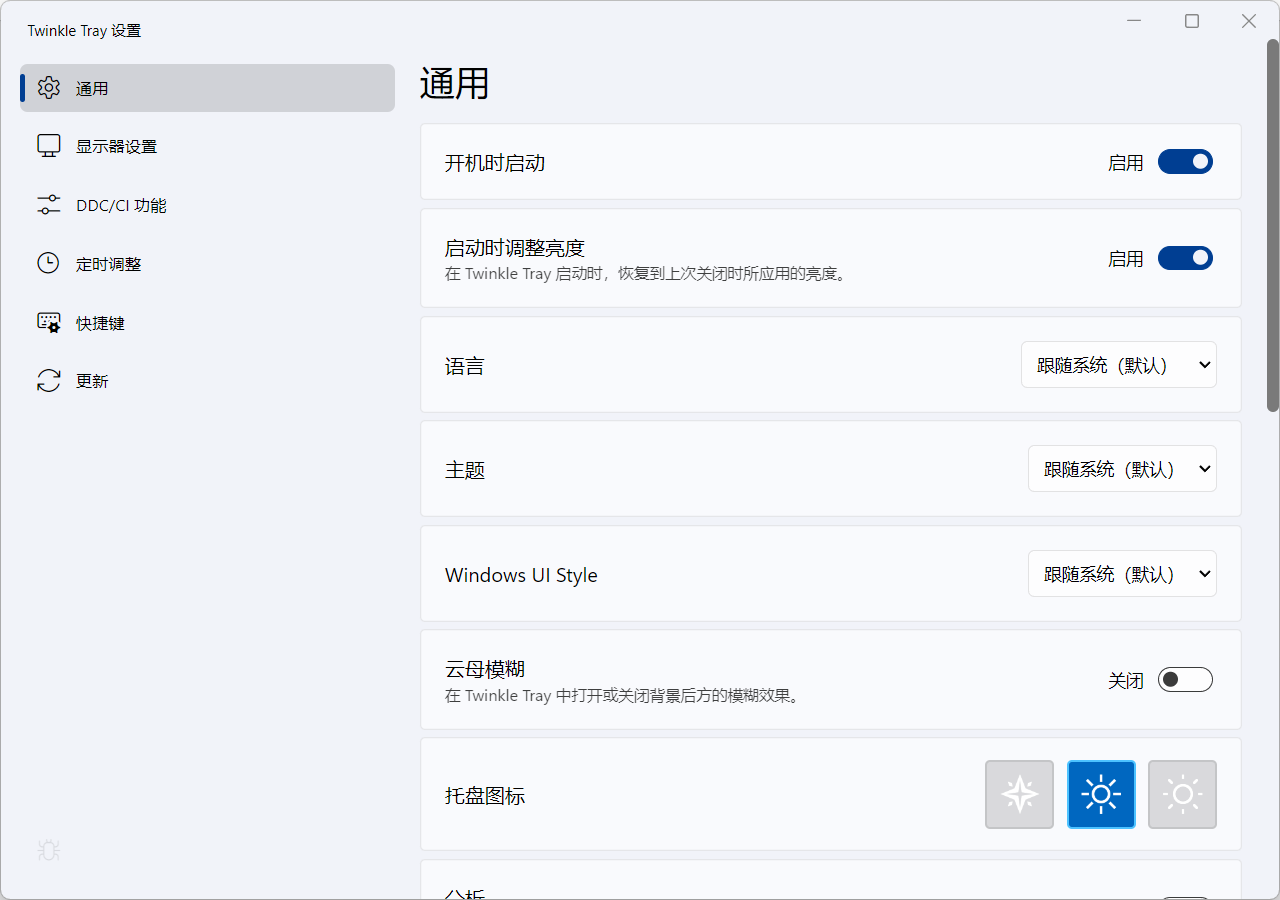This screenshot has width=1280, height=900.
Task: Click the keyboard icon beside 快捷键
Action: [49, 322]
